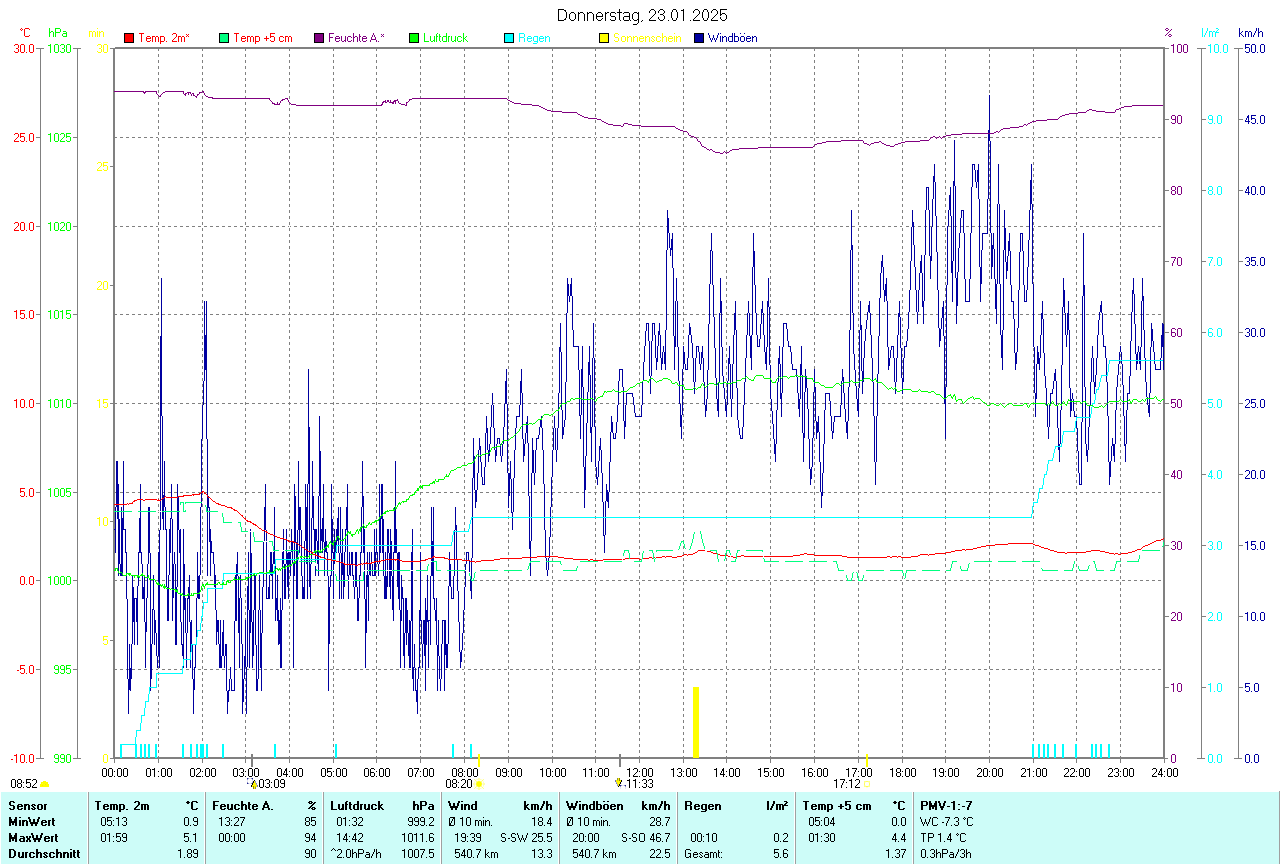Click the minimum humidity time 13:27
Screen dimensions: 1280x864
pos(233,821)
